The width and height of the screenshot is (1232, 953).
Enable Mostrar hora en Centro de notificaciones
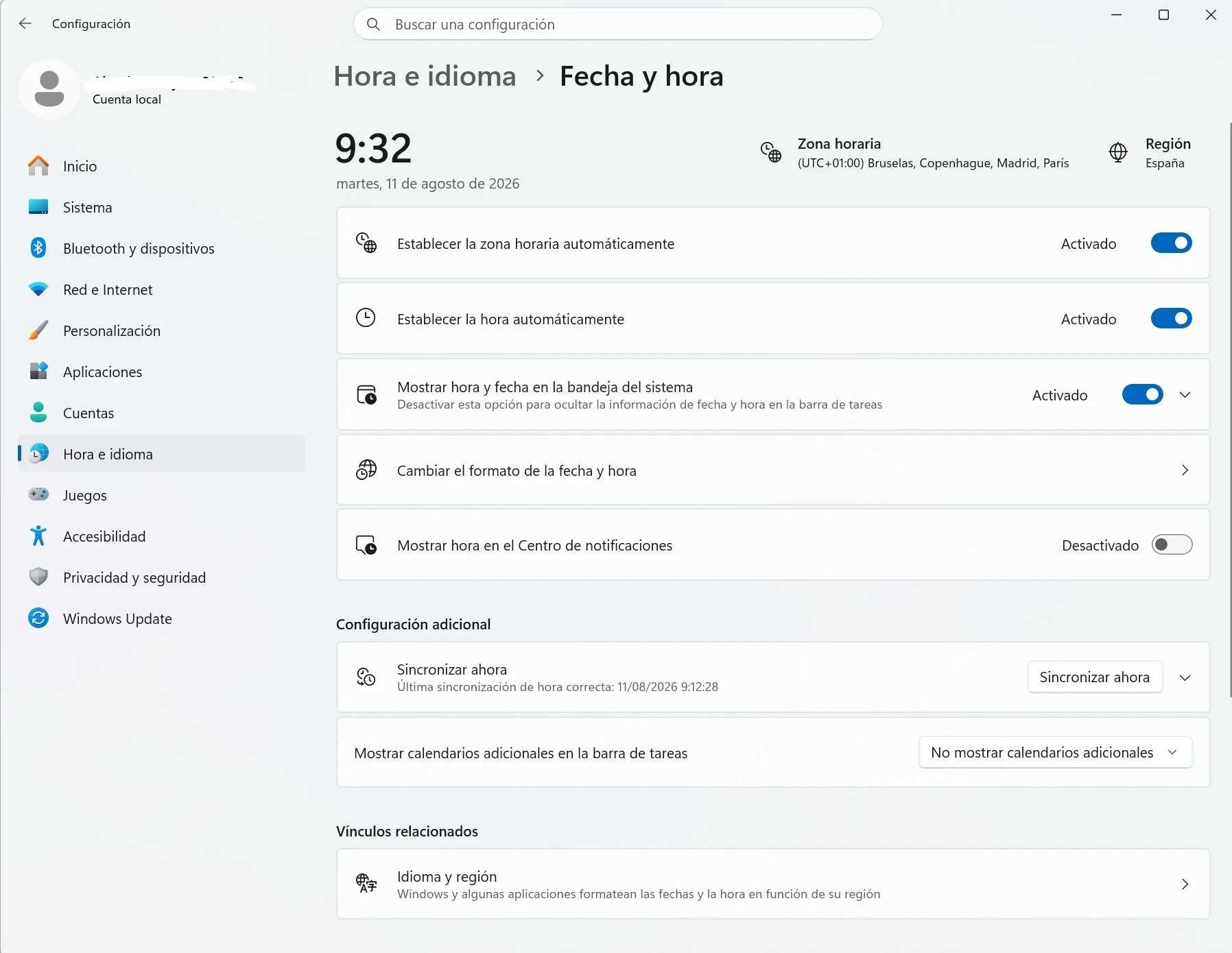pos(1172,545)
